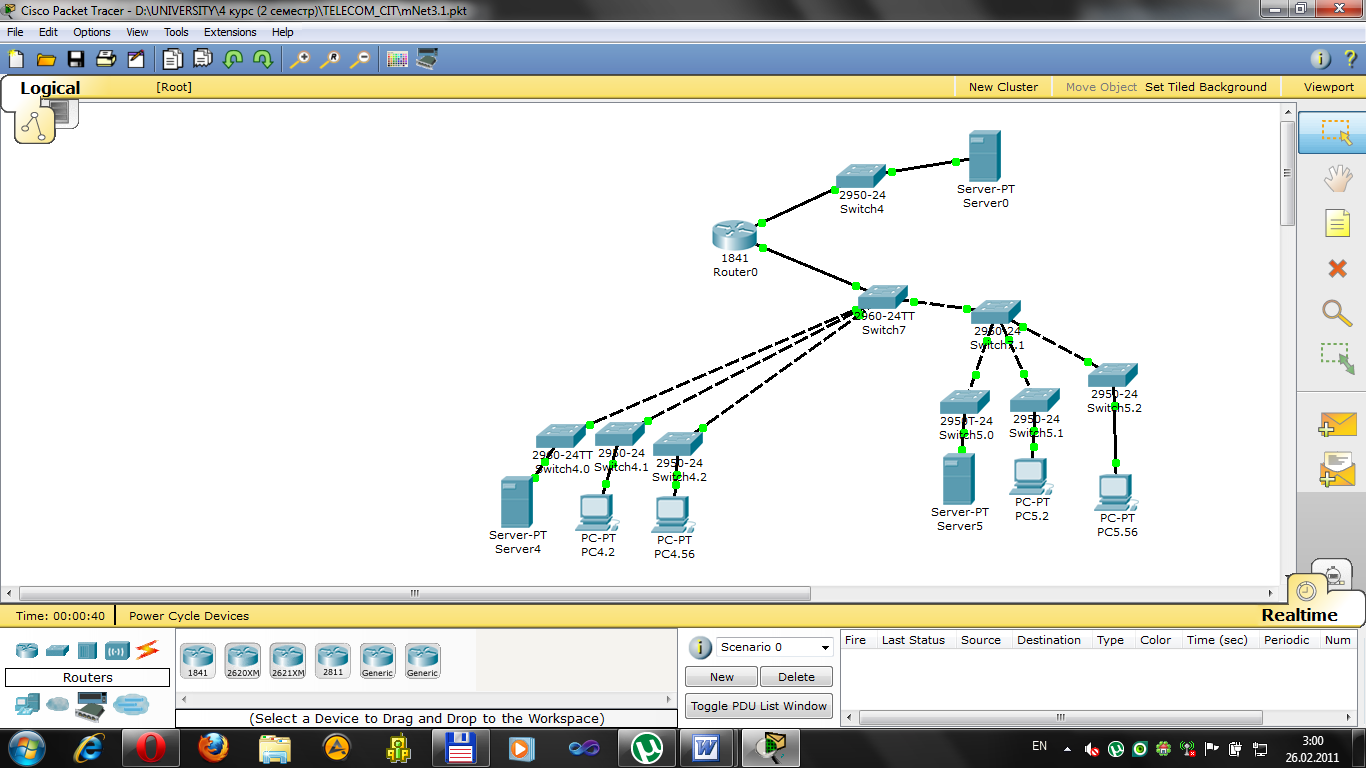Click Power Cycle Devices
The image size is (1366, 768).
tap(189, 616)
